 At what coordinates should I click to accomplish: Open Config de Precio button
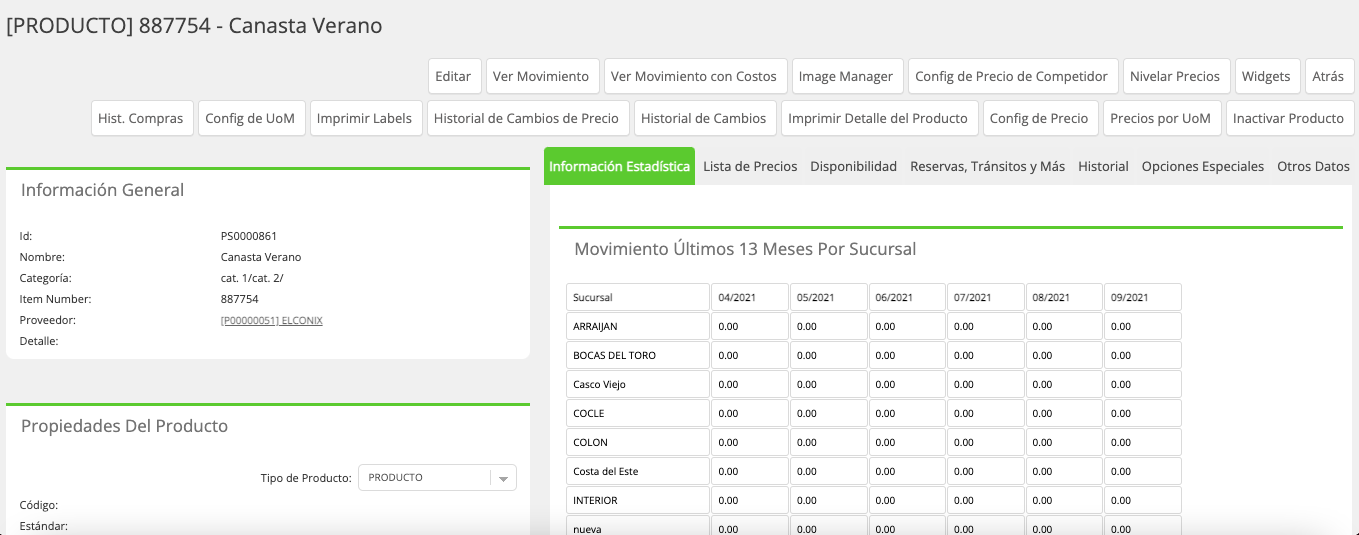pyautogui.click(x=1039, y=118)
